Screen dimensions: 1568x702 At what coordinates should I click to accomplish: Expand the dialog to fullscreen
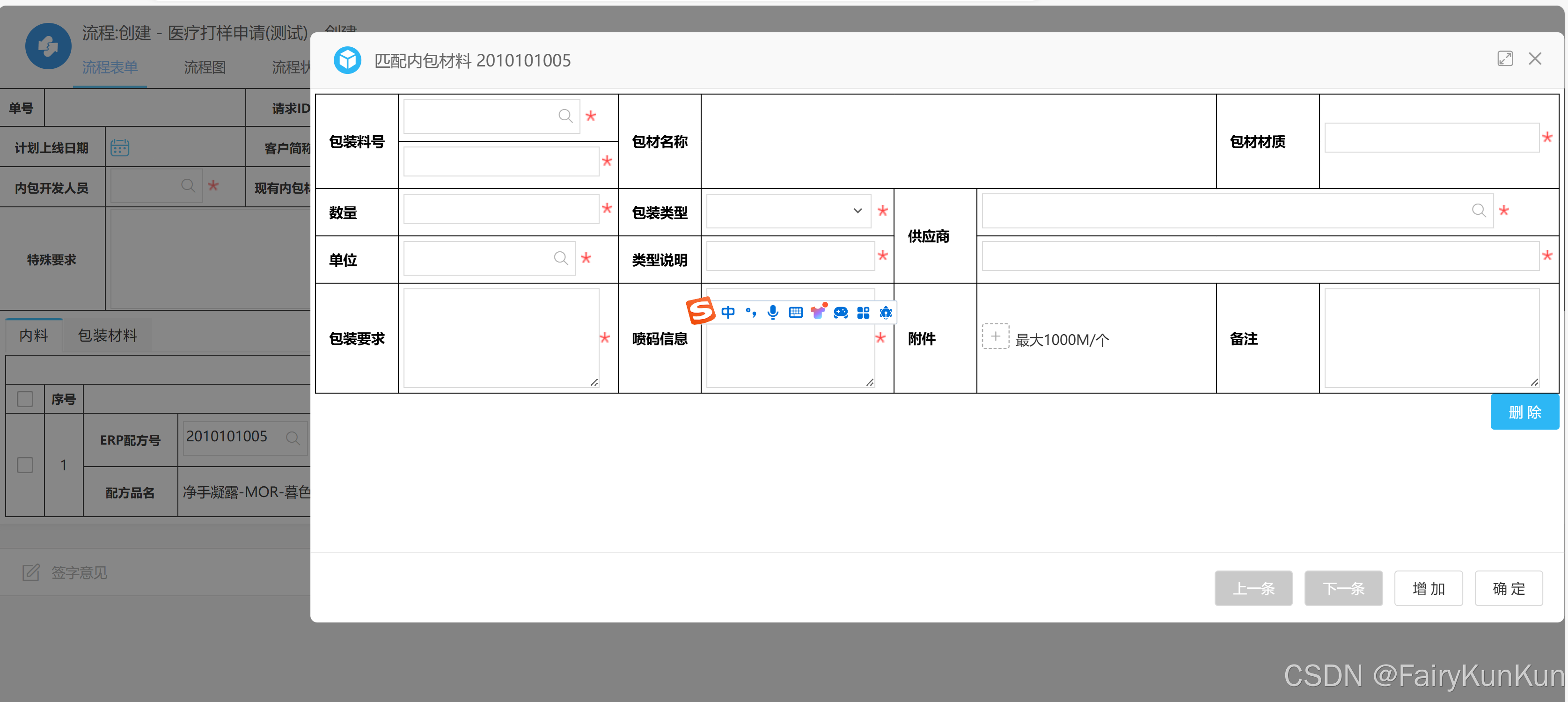(1505, 58)
